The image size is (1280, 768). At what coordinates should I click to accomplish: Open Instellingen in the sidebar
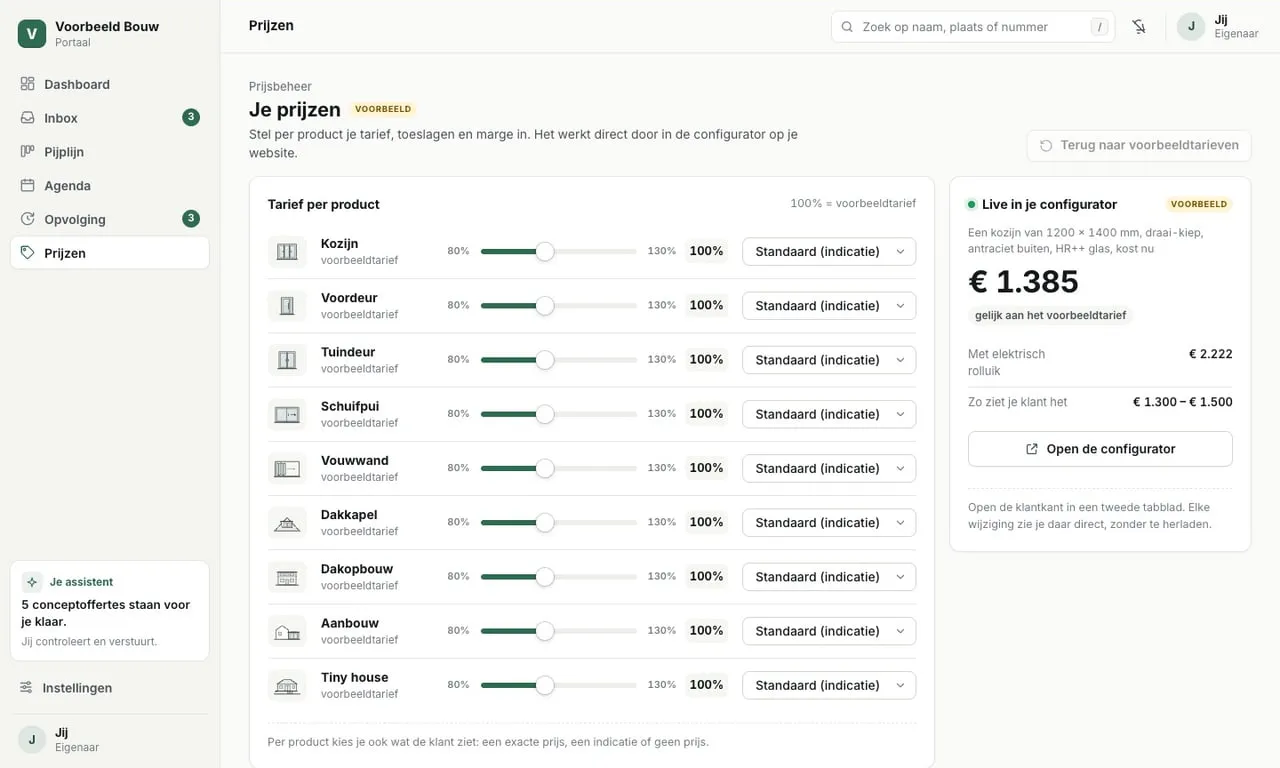110,688
